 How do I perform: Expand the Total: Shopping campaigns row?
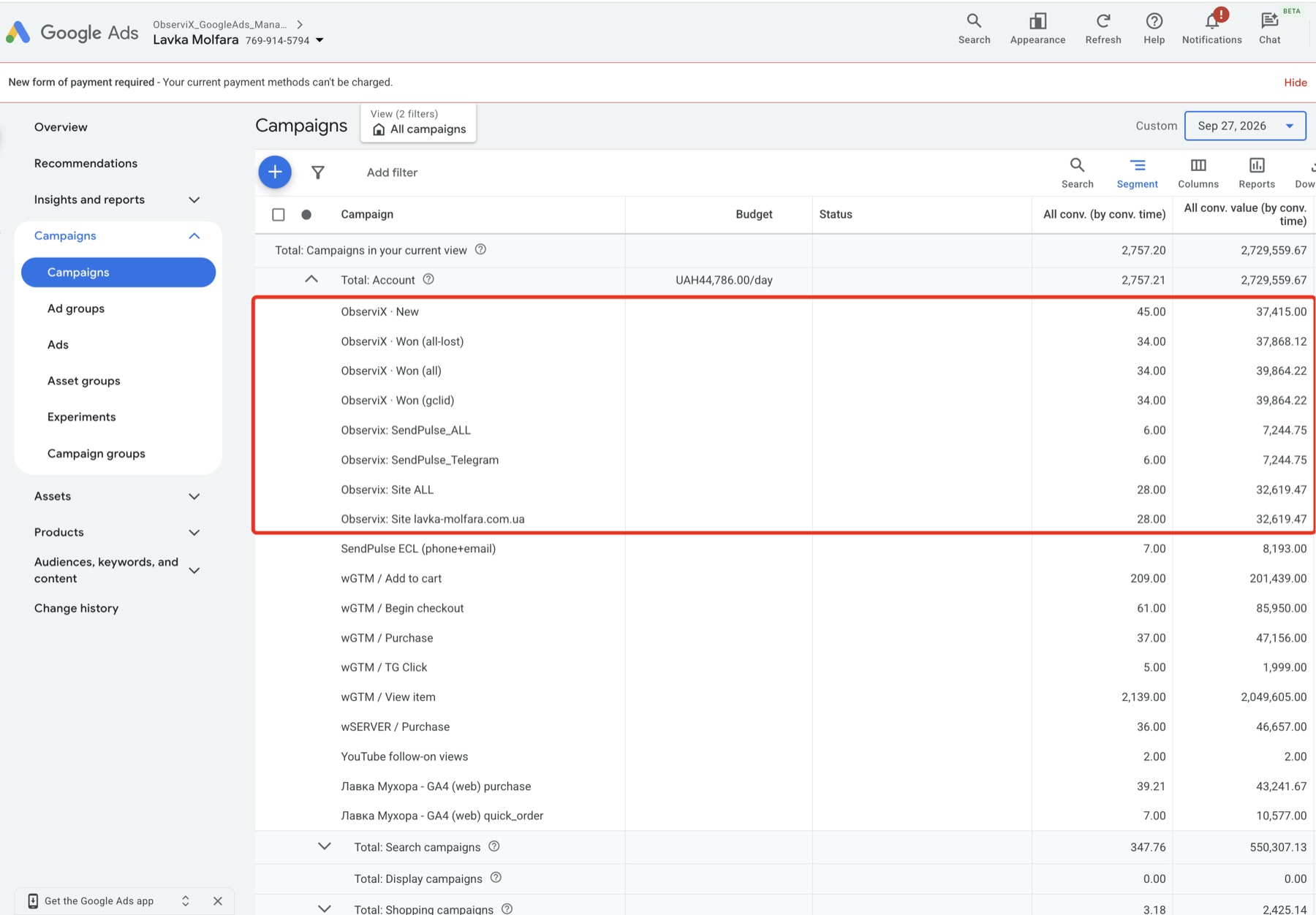click(325, 908)
